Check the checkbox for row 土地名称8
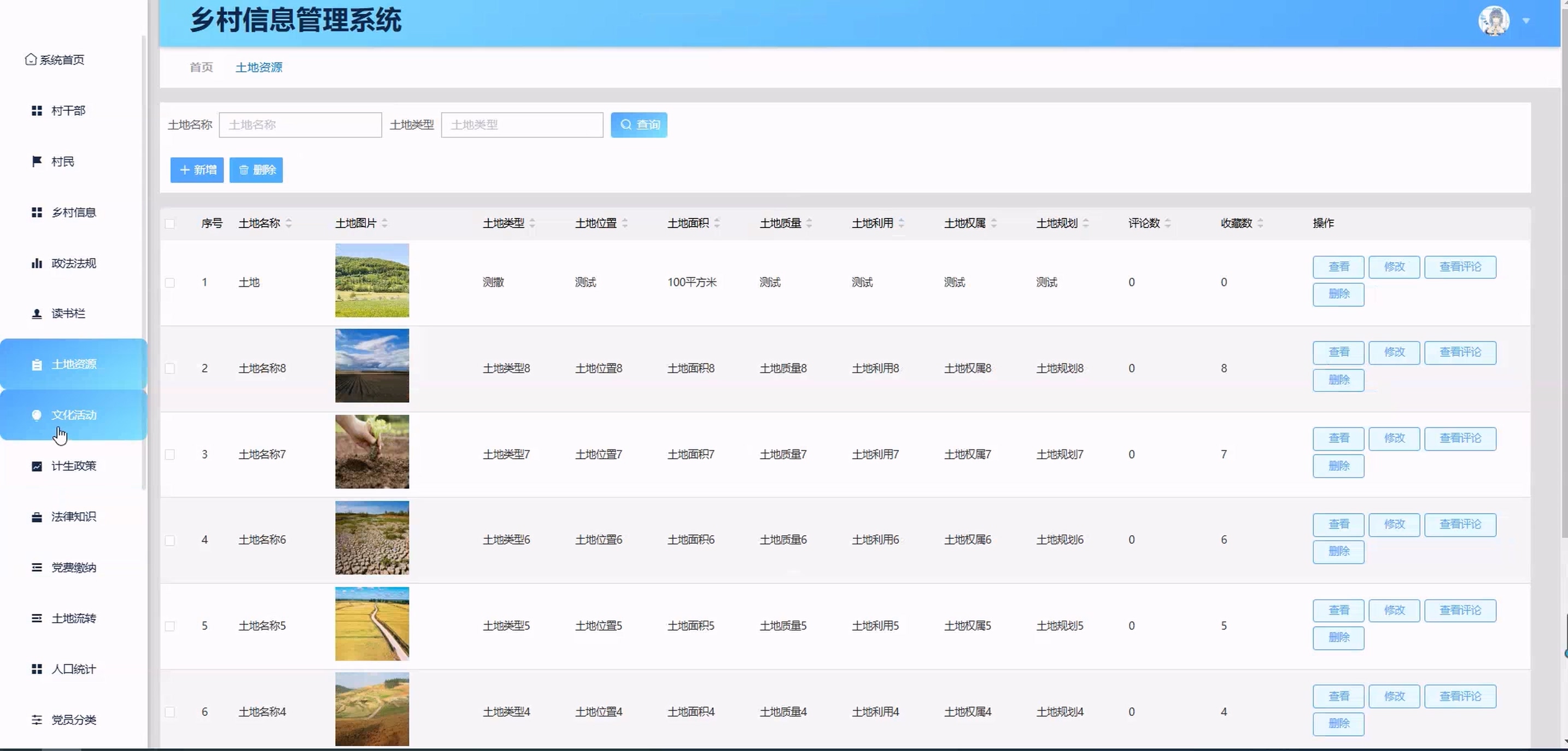 [x=170, y=368]
